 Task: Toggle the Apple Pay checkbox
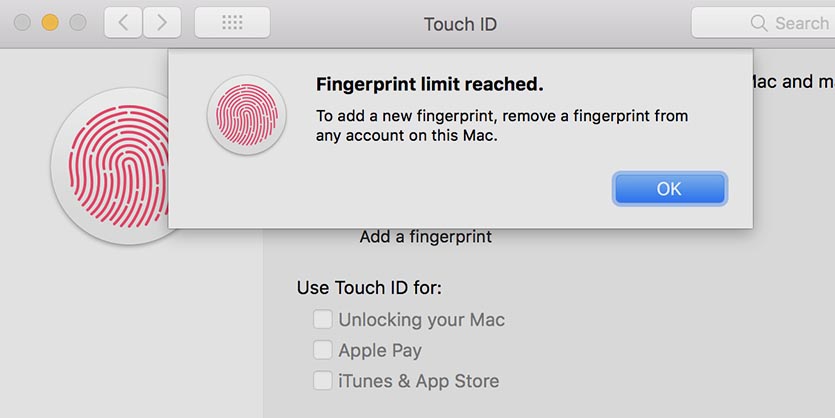point(323,350)
